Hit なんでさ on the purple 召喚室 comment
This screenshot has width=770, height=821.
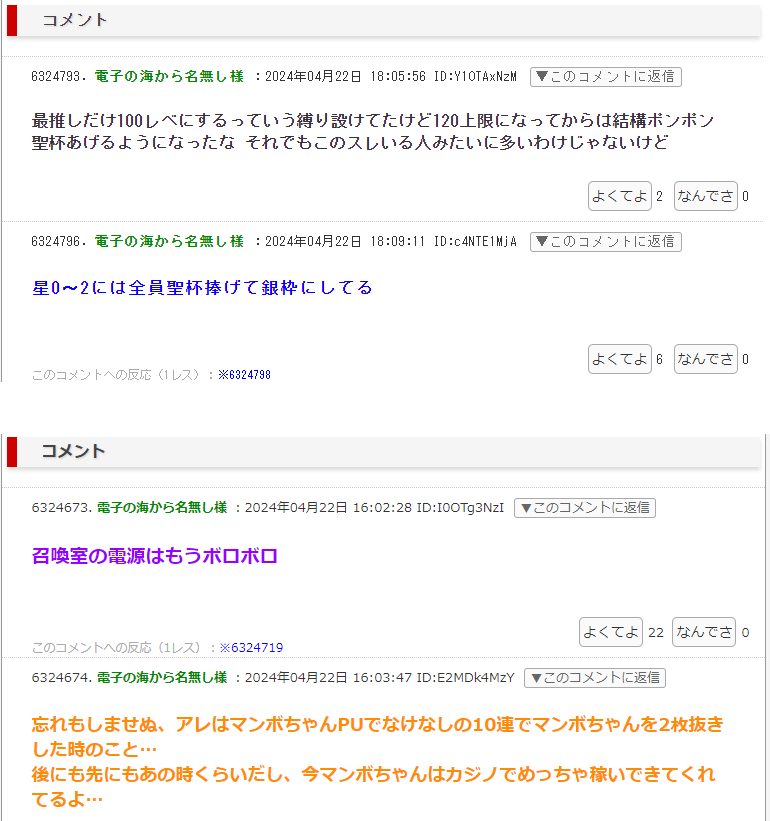[x=704, y=632]
